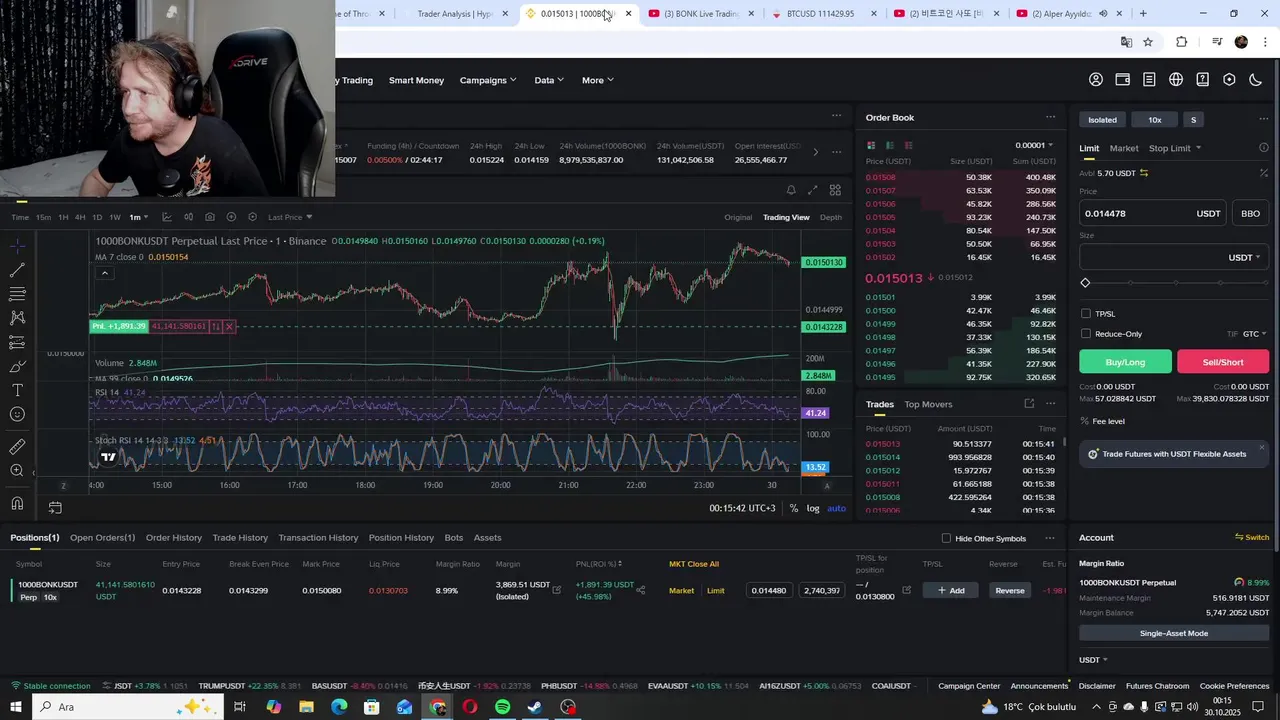Image resolution: width=1280 pixels, height=720 pixels.
Task: Click the order size slider handle
Action: click(x=1086, y=283)
